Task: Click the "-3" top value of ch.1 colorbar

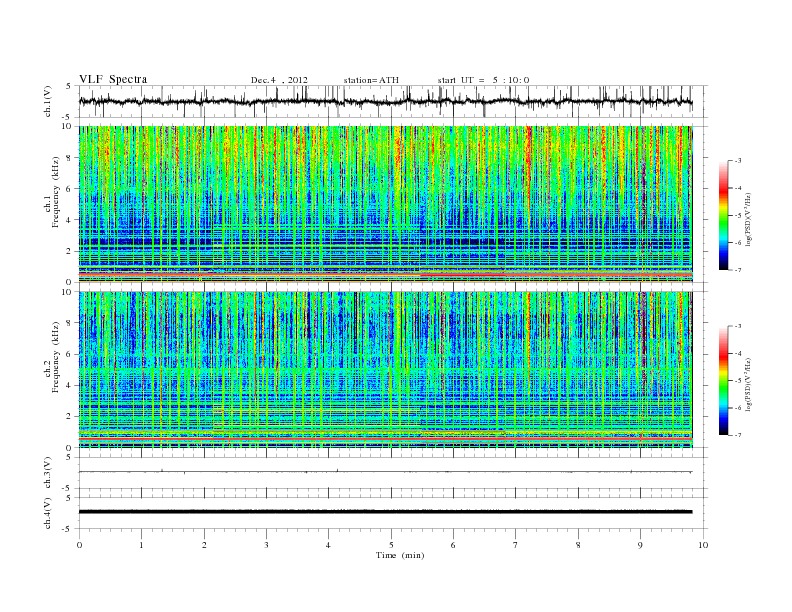Action: click(x=737, y=161)
